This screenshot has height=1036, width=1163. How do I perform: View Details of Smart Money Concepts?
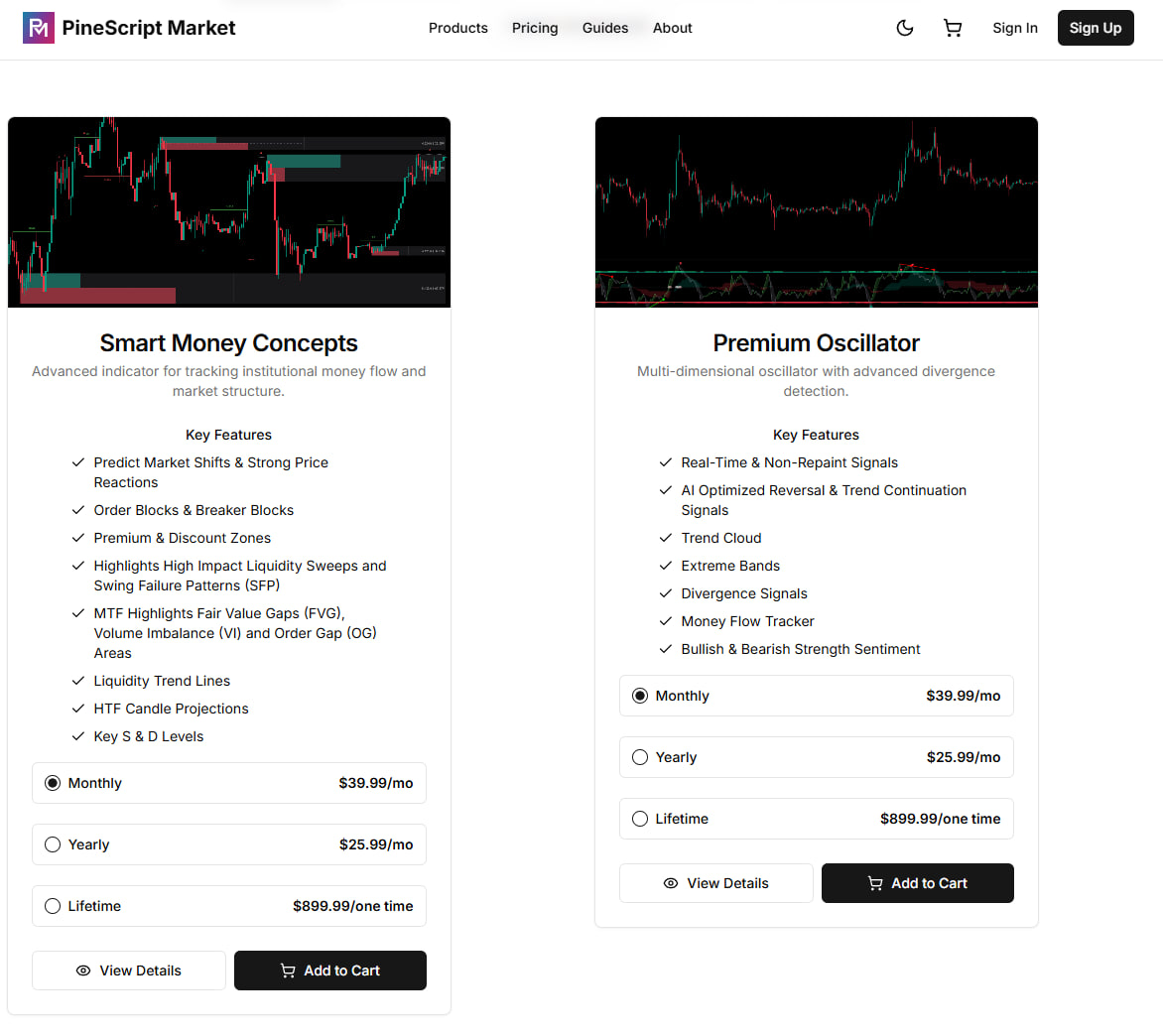129,971
